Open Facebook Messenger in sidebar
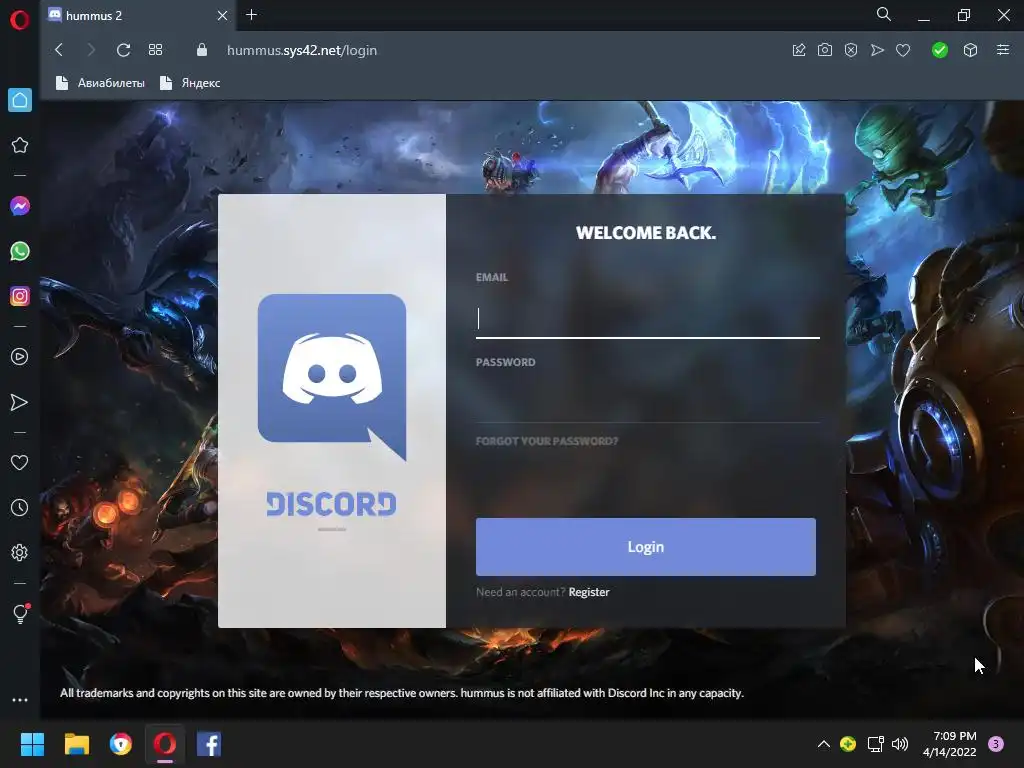1024x768 pixels. (x=20, y=206)
